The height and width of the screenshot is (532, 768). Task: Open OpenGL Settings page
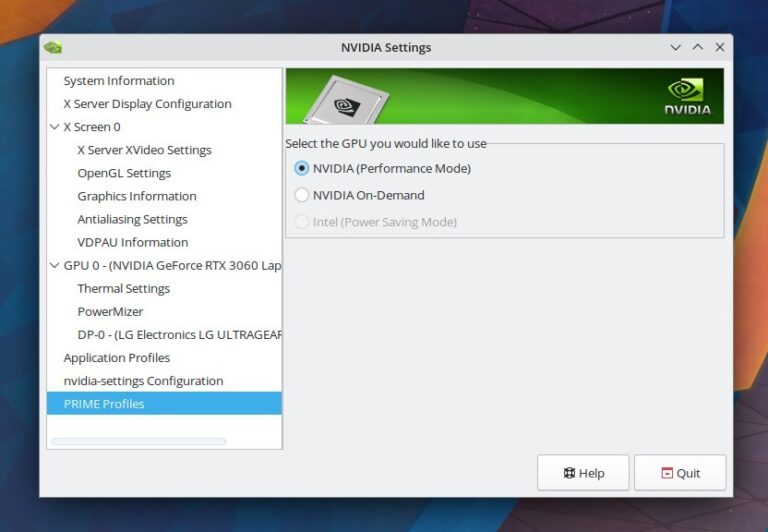[x=124, y=173]
